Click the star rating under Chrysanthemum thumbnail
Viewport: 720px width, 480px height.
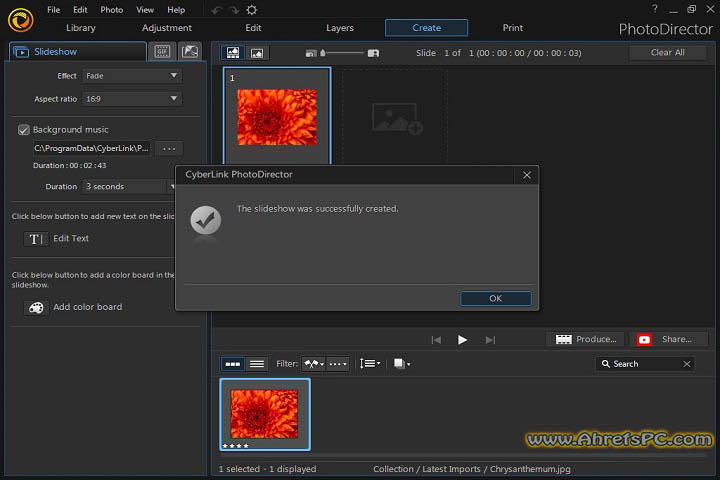[235, 446]
